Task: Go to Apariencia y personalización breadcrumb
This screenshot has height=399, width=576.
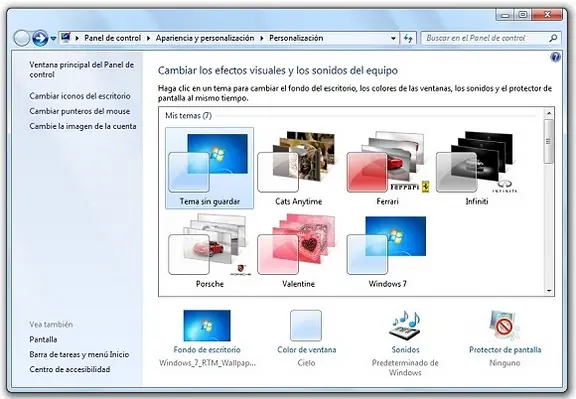Action: coord(205,38)
